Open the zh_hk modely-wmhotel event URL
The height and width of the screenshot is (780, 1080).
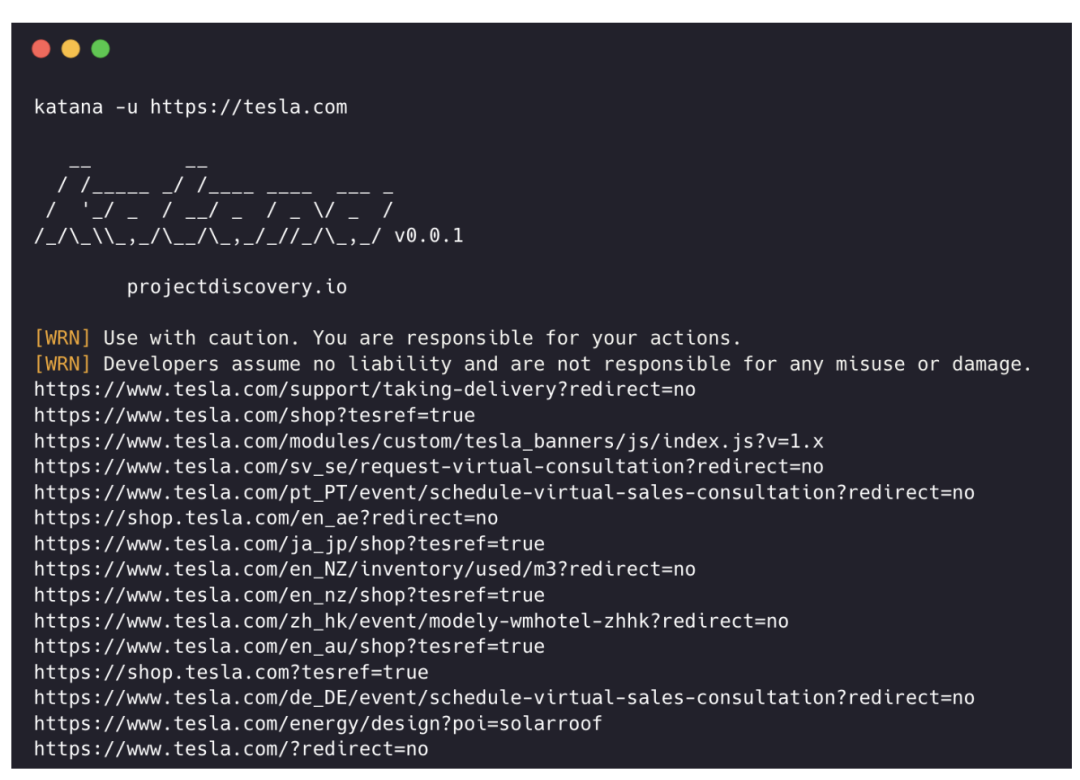point(411,622)
